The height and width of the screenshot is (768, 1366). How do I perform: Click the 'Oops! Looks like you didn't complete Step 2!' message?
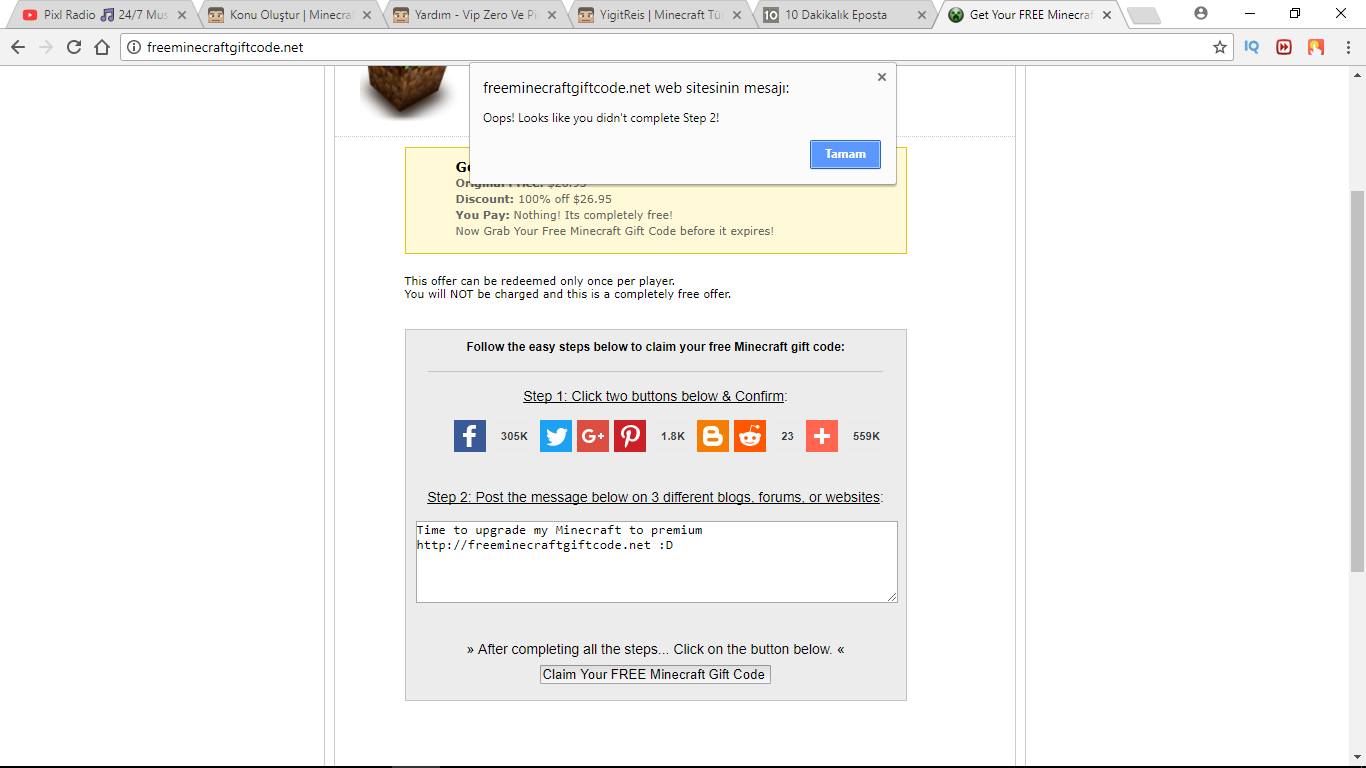pos(601,118)
